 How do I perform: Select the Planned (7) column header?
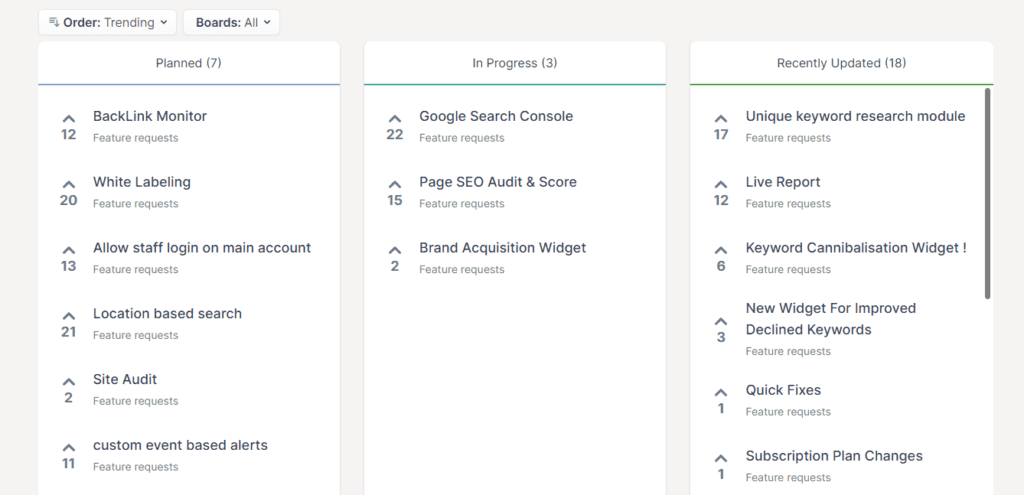[x=188, y=63]
